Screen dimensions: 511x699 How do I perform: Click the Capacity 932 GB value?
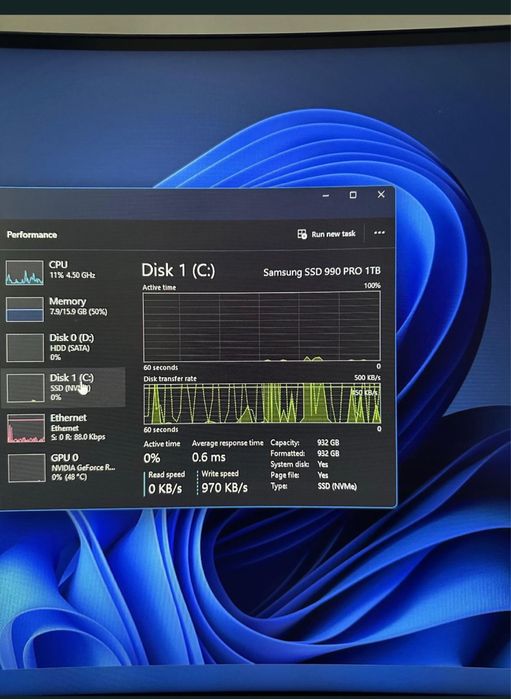pyautogui.click(x=328, y=443)
